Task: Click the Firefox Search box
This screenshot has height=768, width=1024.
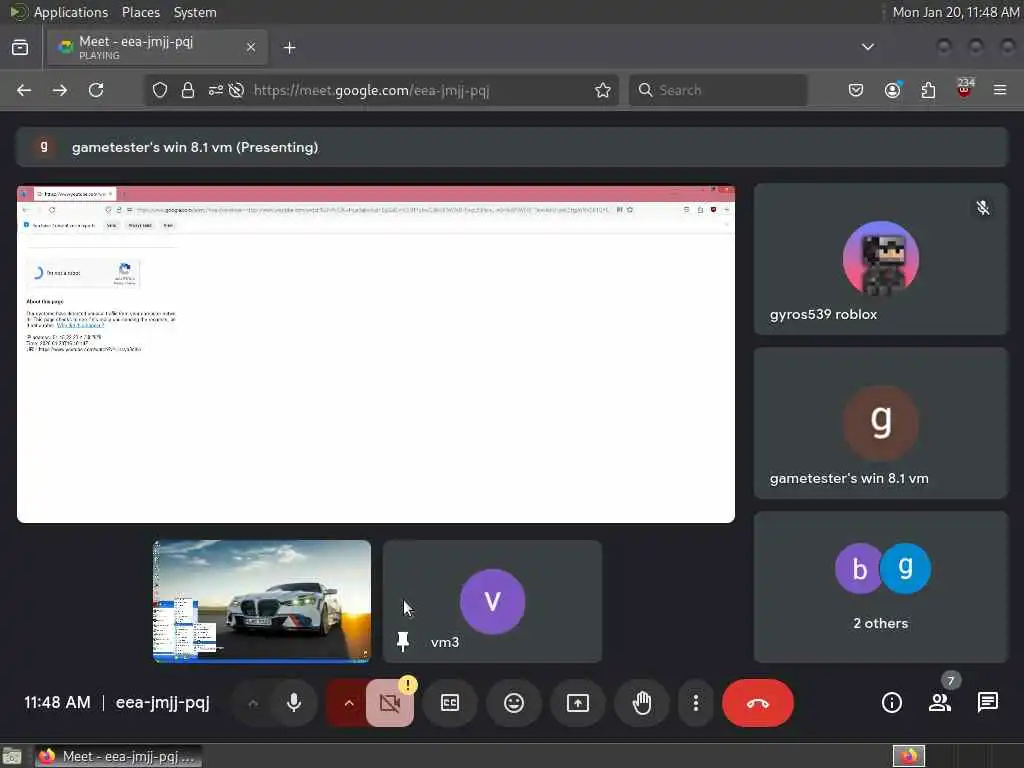Action: click(718, 90)
